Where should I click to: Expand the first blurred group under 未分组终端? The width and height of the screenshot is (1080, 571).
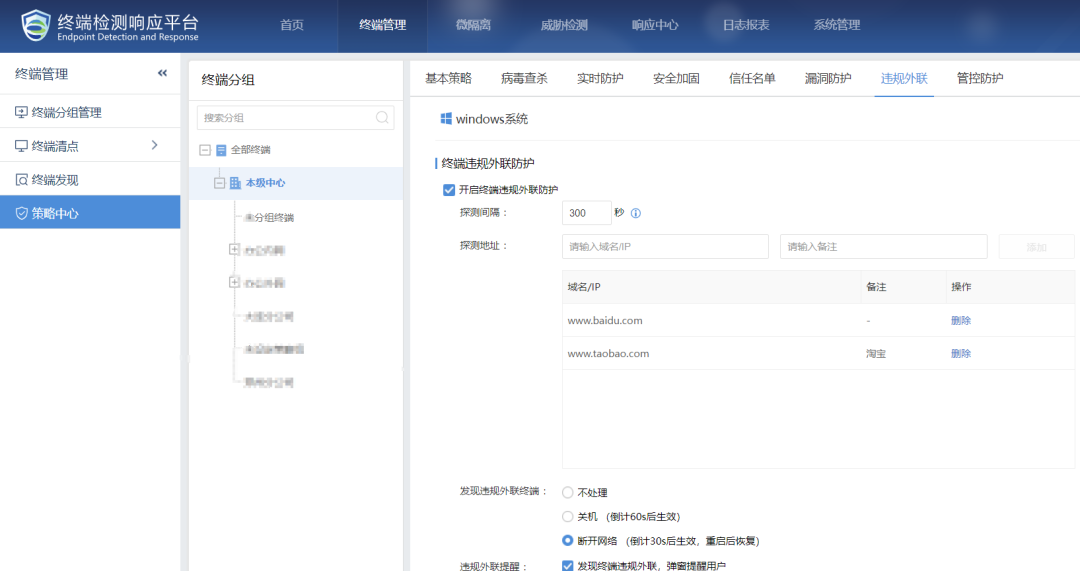pyautogui.click(x=234, y=249)
